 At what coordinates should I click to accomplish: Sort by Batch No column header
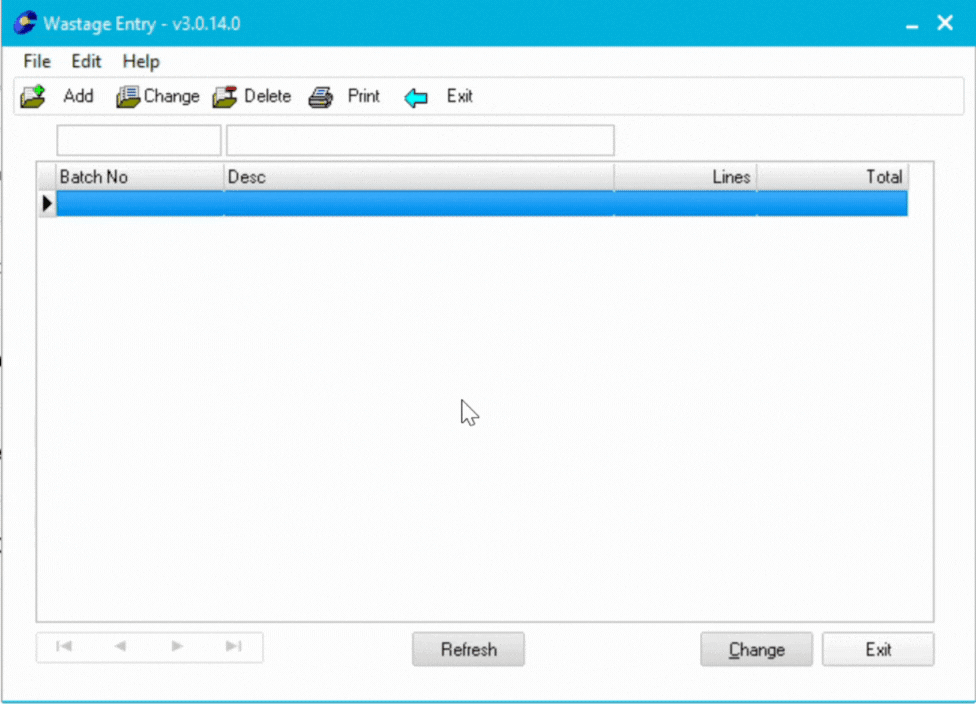139,177
